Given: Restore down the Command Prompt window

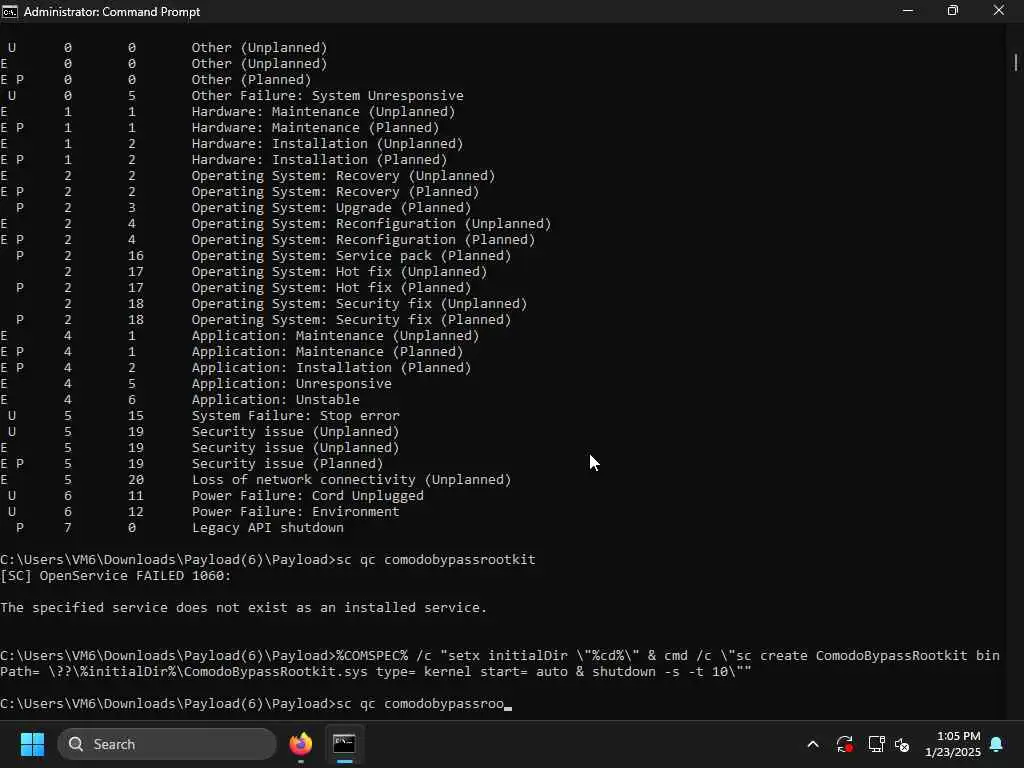Looking at the screenshot, I should click(x=953, y=11).
